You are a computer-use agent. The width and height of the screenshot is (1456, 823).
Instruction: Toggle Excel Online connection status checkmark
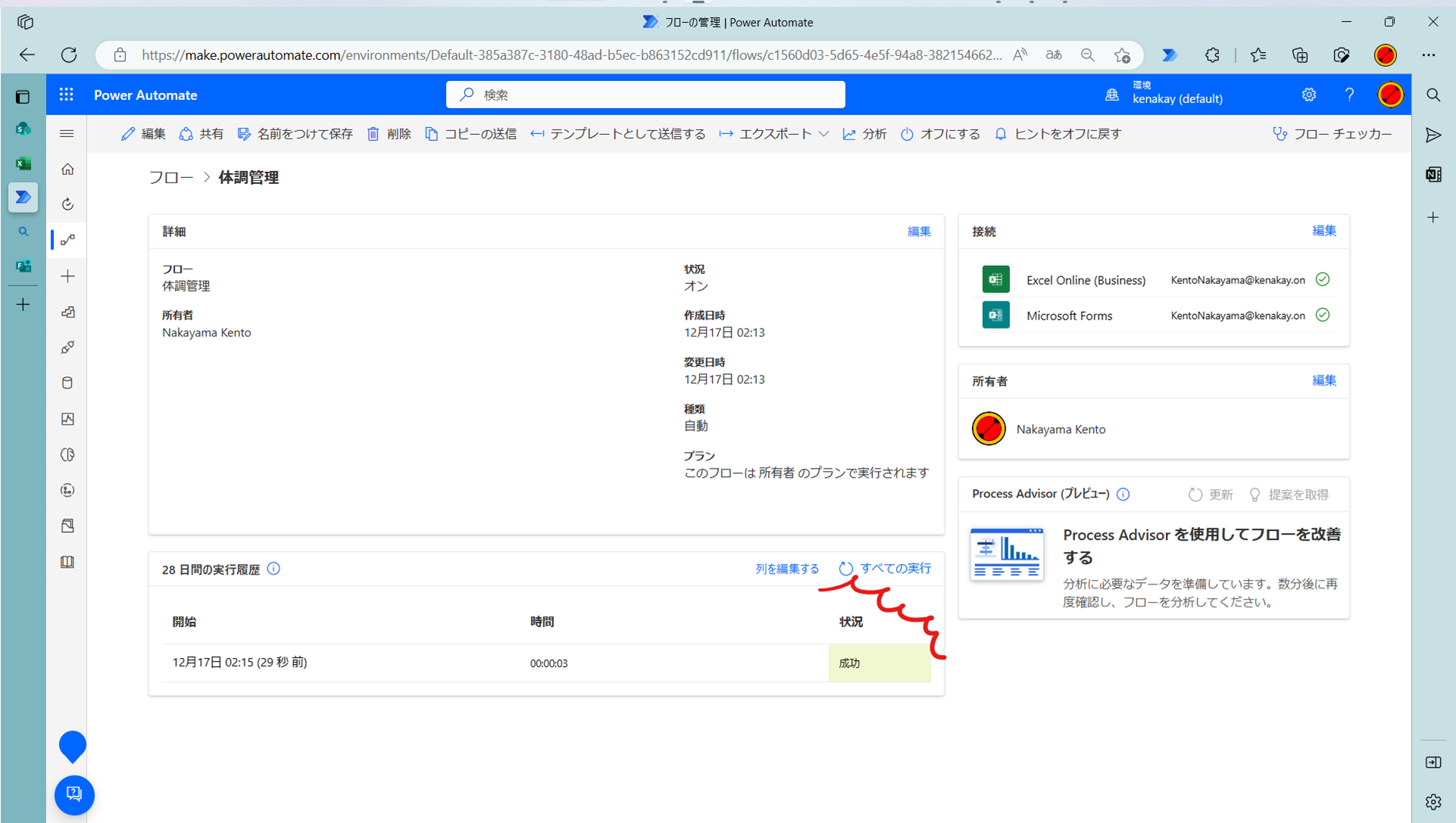point(1323,279)
